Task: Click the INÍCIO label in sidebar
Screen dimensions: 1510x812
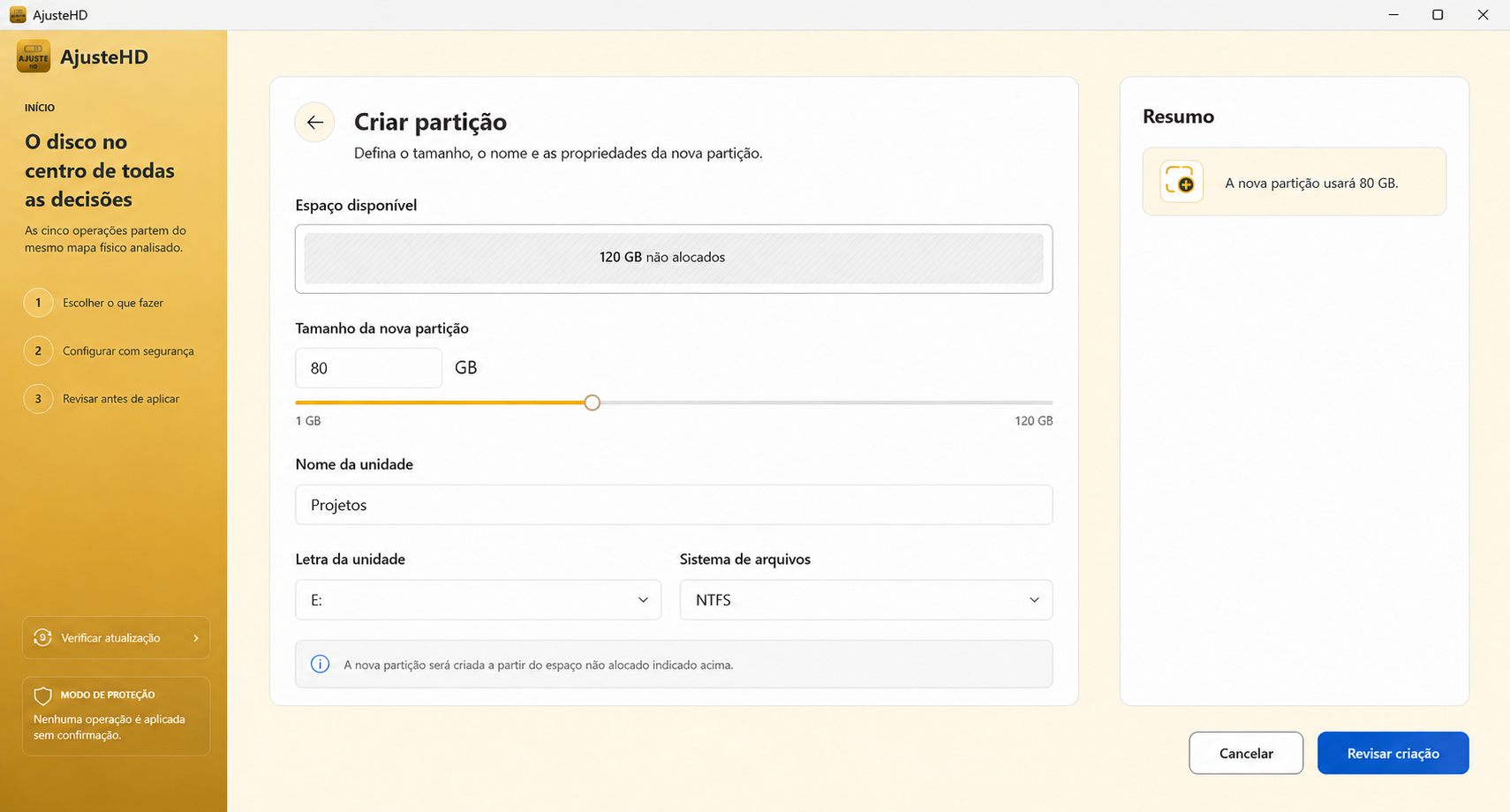Action: point(40,108)
